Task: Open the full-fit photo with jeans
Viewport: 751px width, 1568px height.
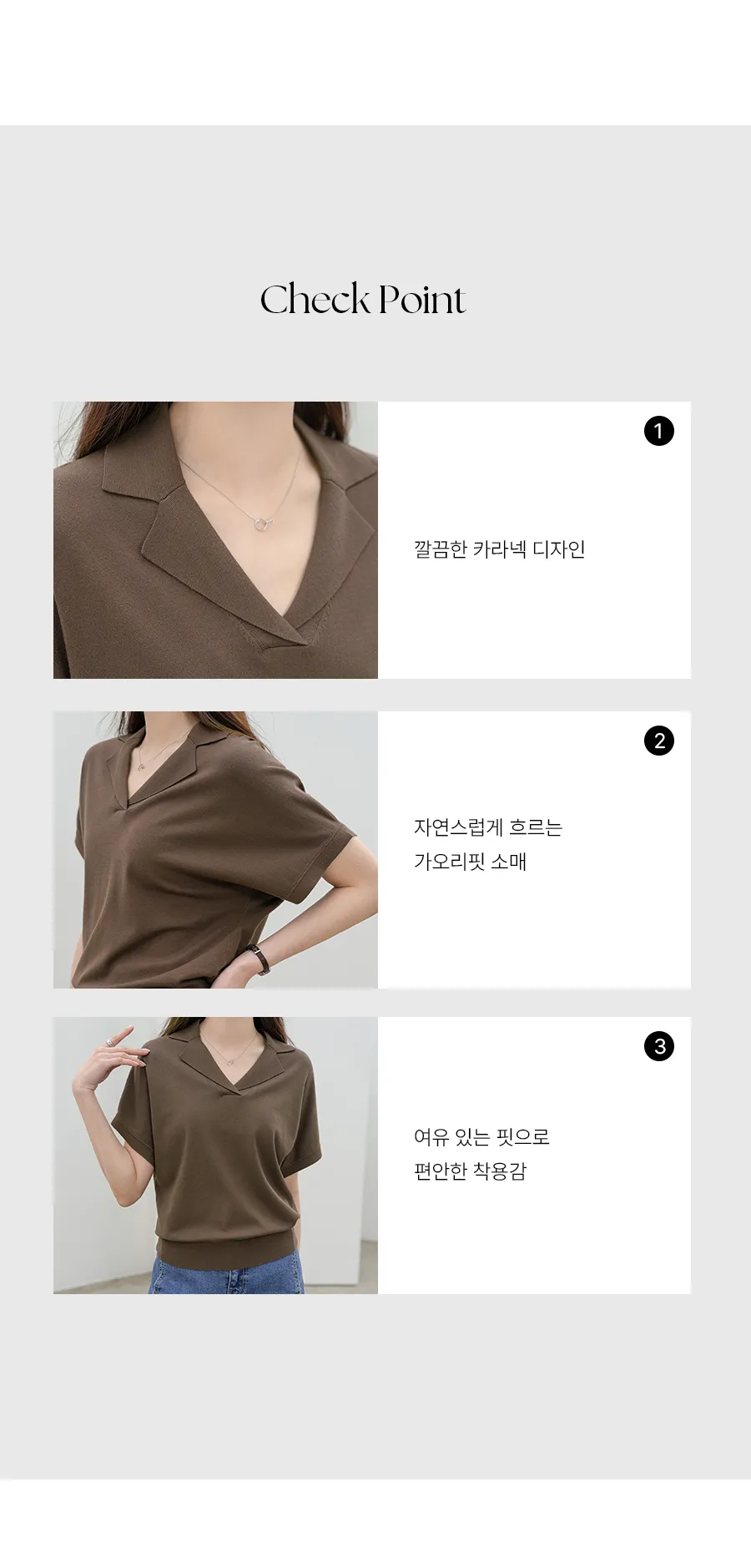Action: coord(215,1156)
